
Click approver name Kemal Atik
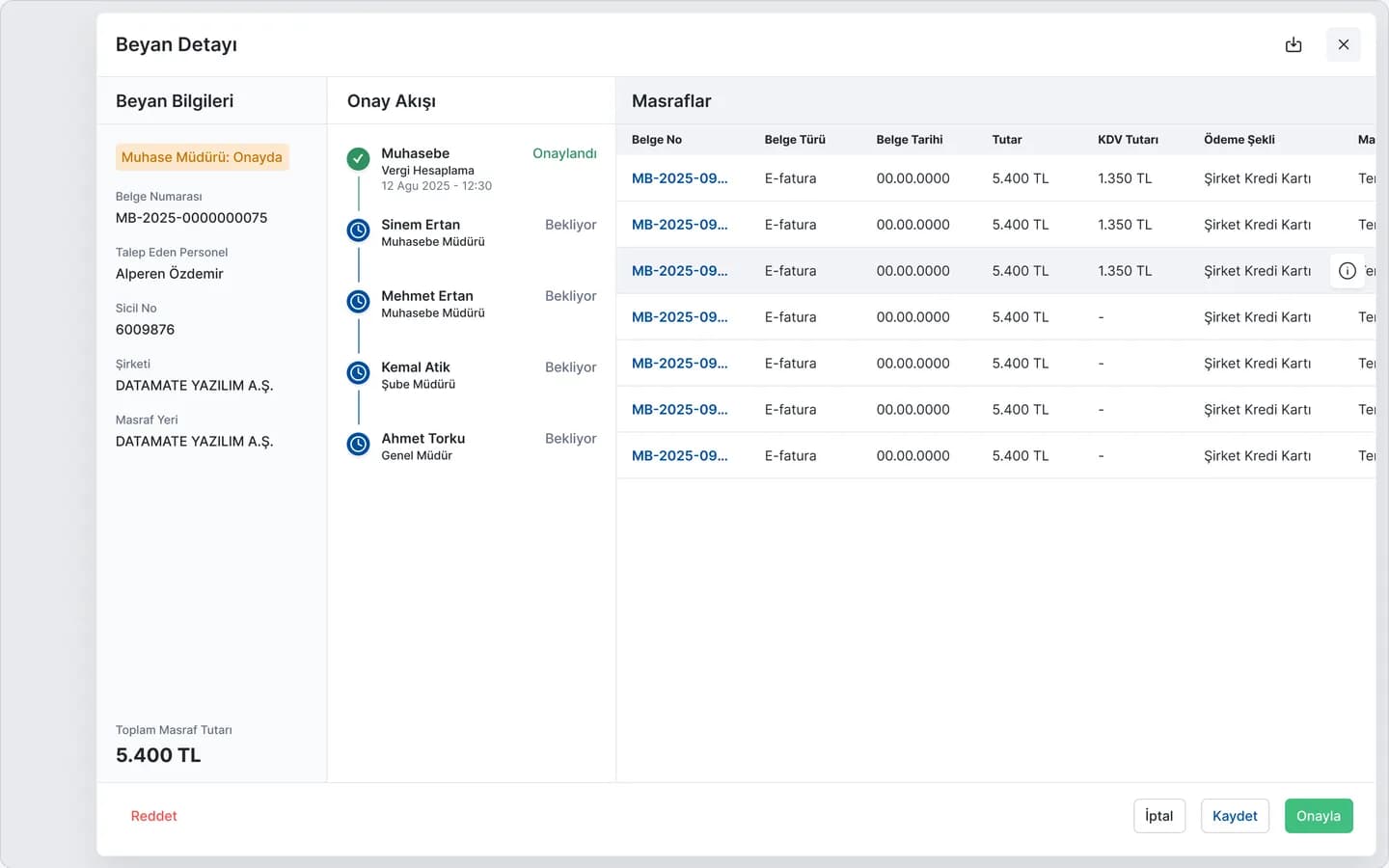416,367
